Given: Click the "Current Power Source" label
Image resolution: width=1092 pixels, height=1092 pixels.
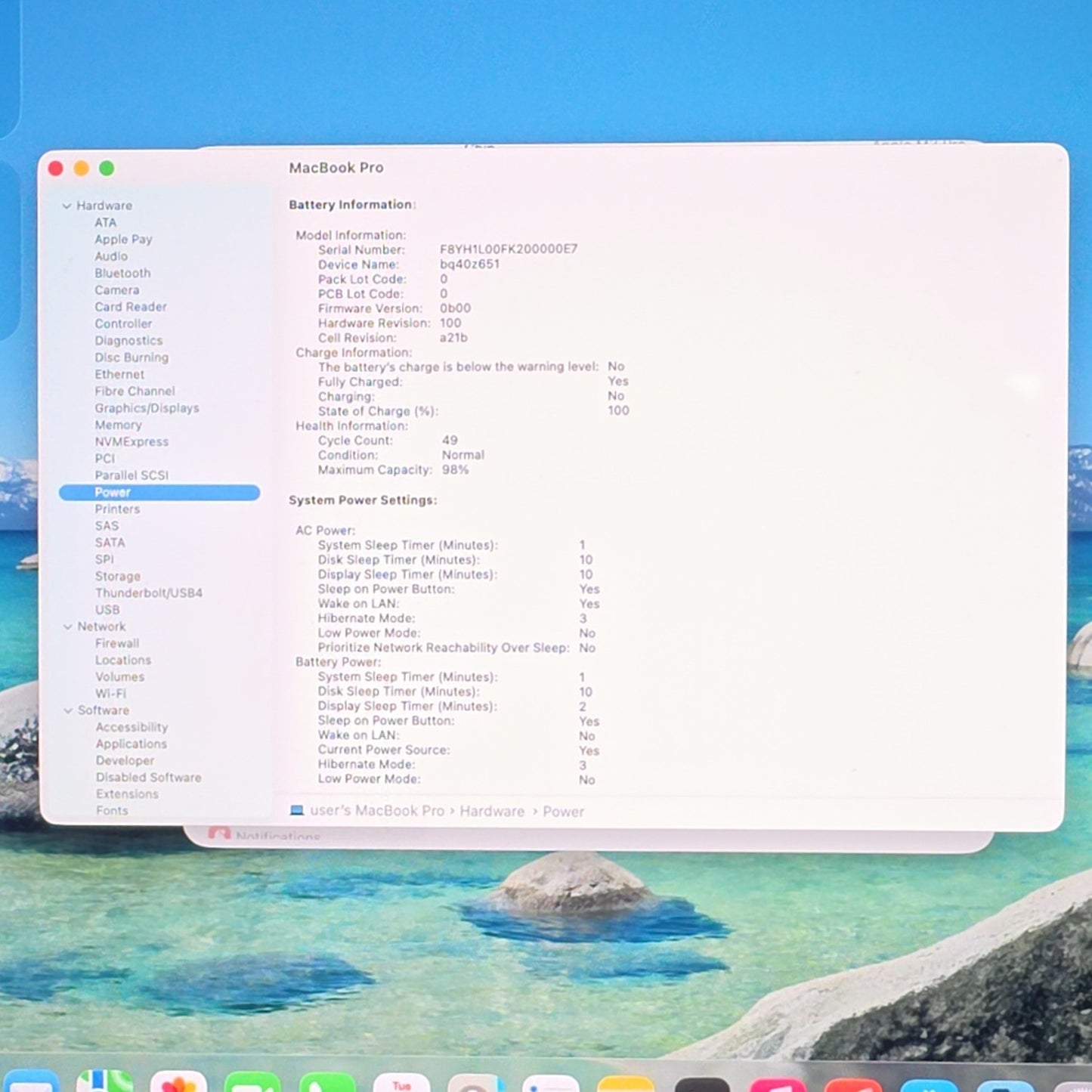Looking at the screenshot, I should coord(384,750).
